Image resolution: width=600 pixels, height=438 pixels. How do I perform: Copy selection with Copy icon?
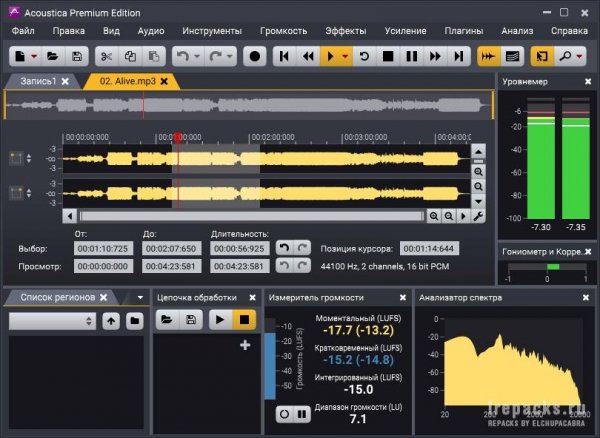tap(130, 57)
